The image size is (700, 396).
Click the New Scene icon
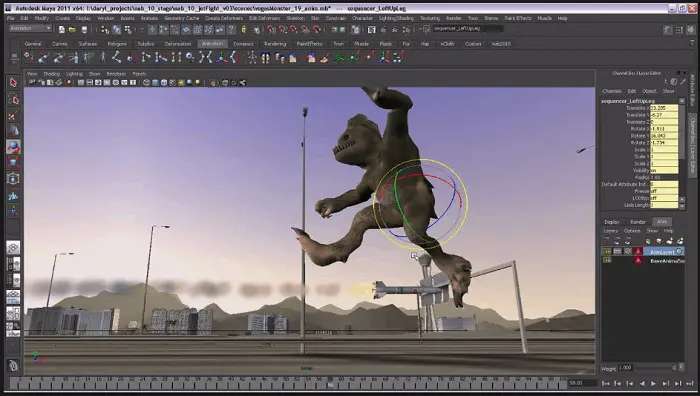click(x=62, y=29)
